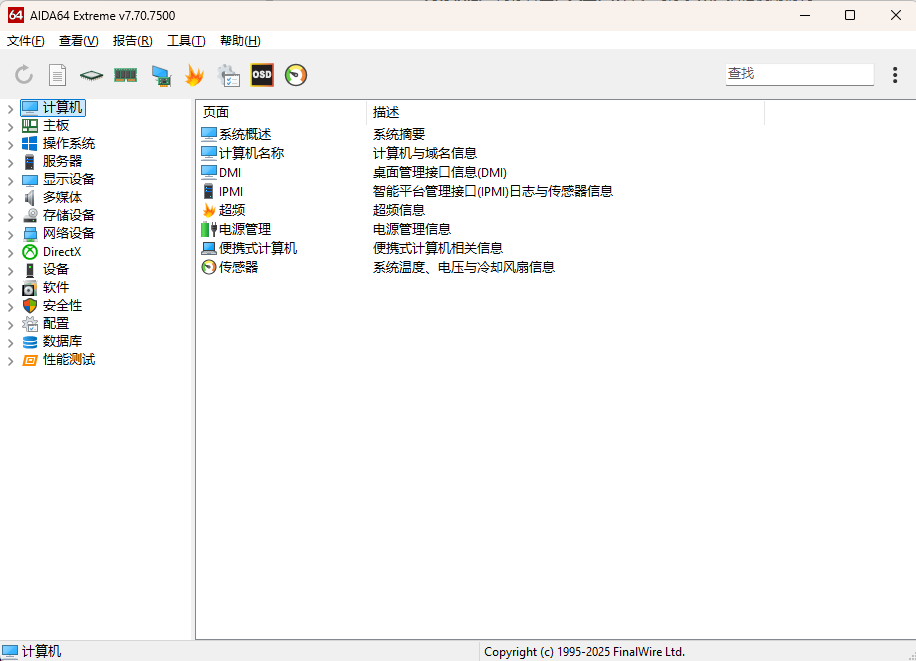916x661 pixels.
Task: Click the 系统概述 monitor icon
Action: pyautogui.click(x=209, y=134)
